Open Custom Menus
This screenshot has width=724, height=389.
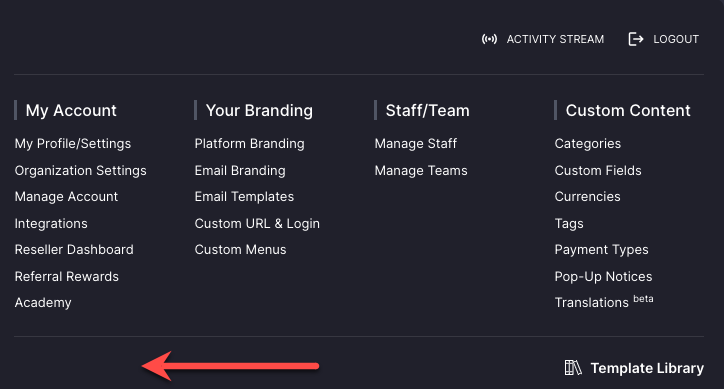coord(241,249)
